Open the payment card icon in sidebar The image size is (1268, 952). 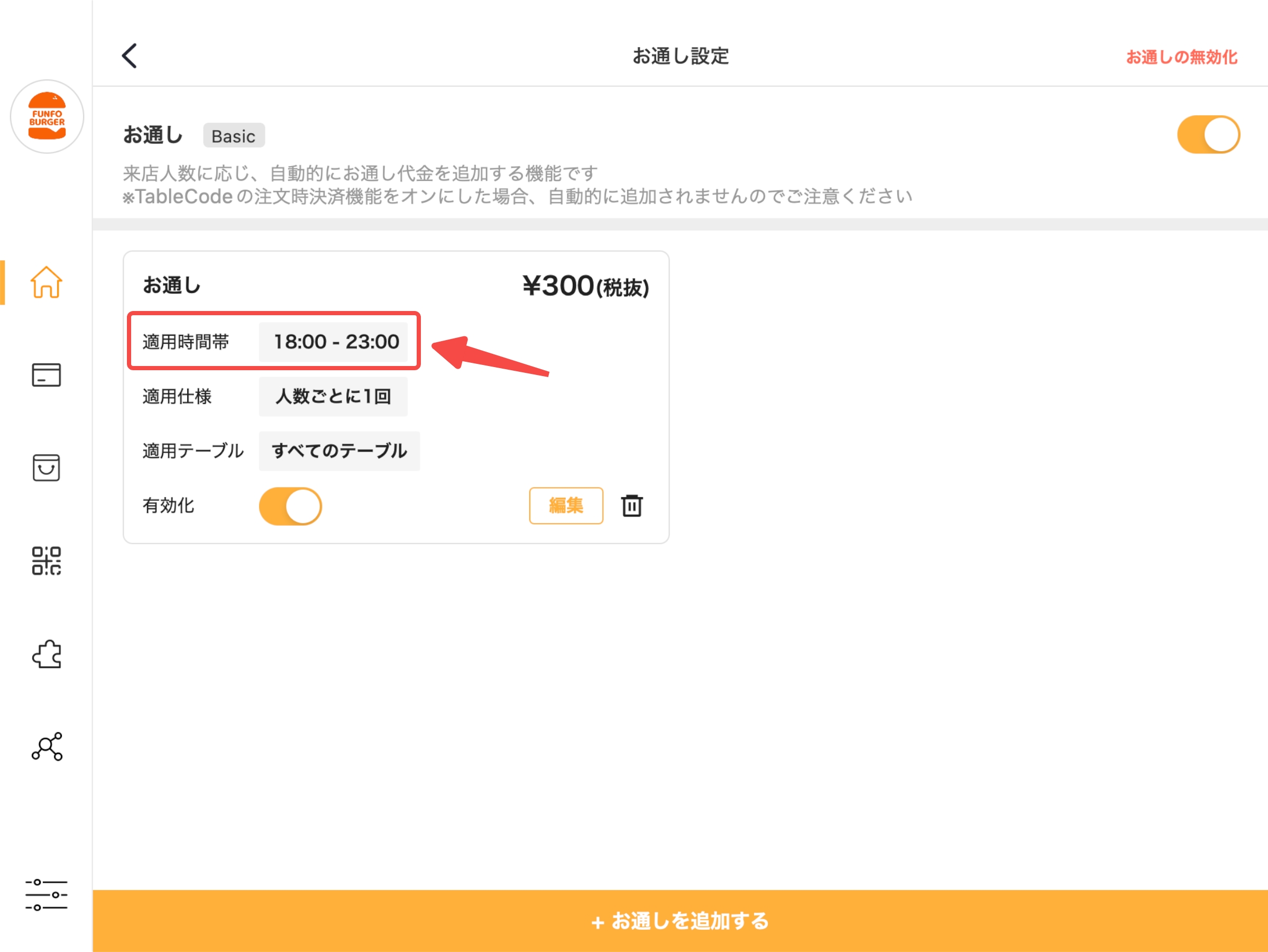(x=47, y=375)
